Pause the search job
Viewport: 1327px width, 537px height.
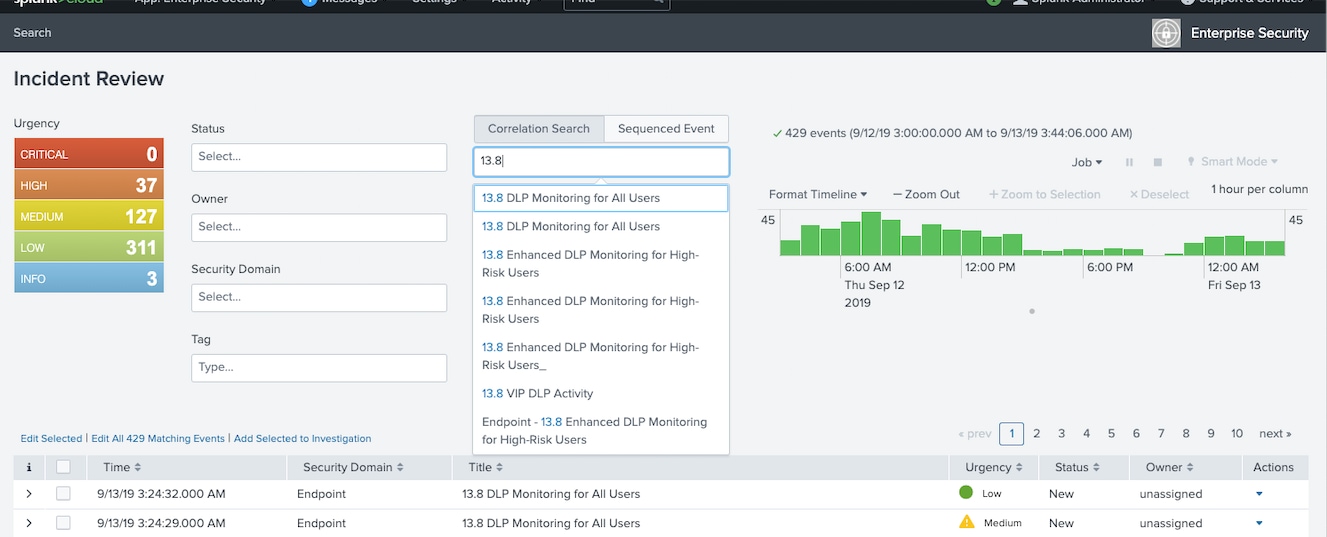point(1130,162)
